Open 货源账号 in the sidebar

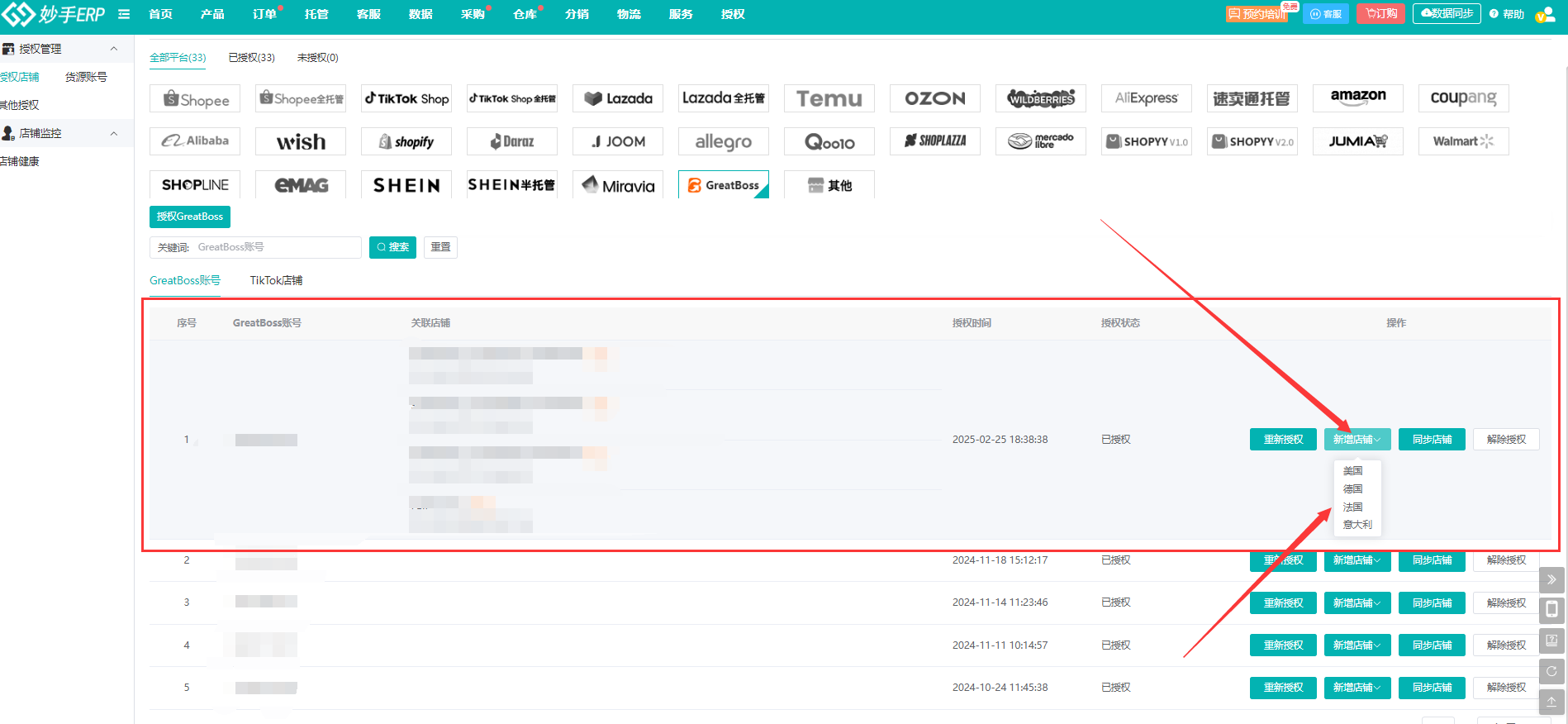coord(86,77)
